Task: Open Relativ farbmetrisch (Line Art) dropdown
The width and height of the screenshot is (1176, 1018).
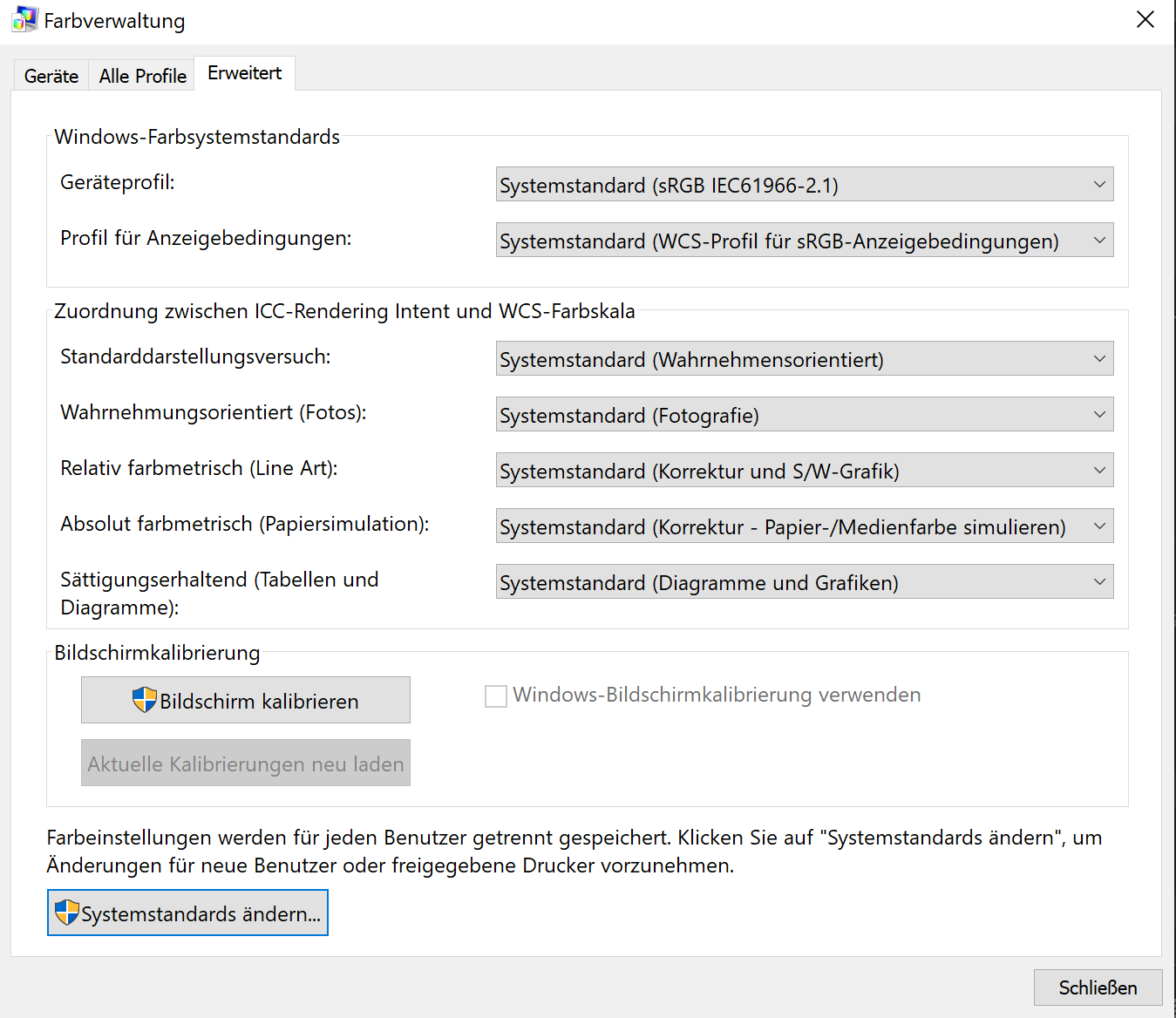Action: (804, 471)
